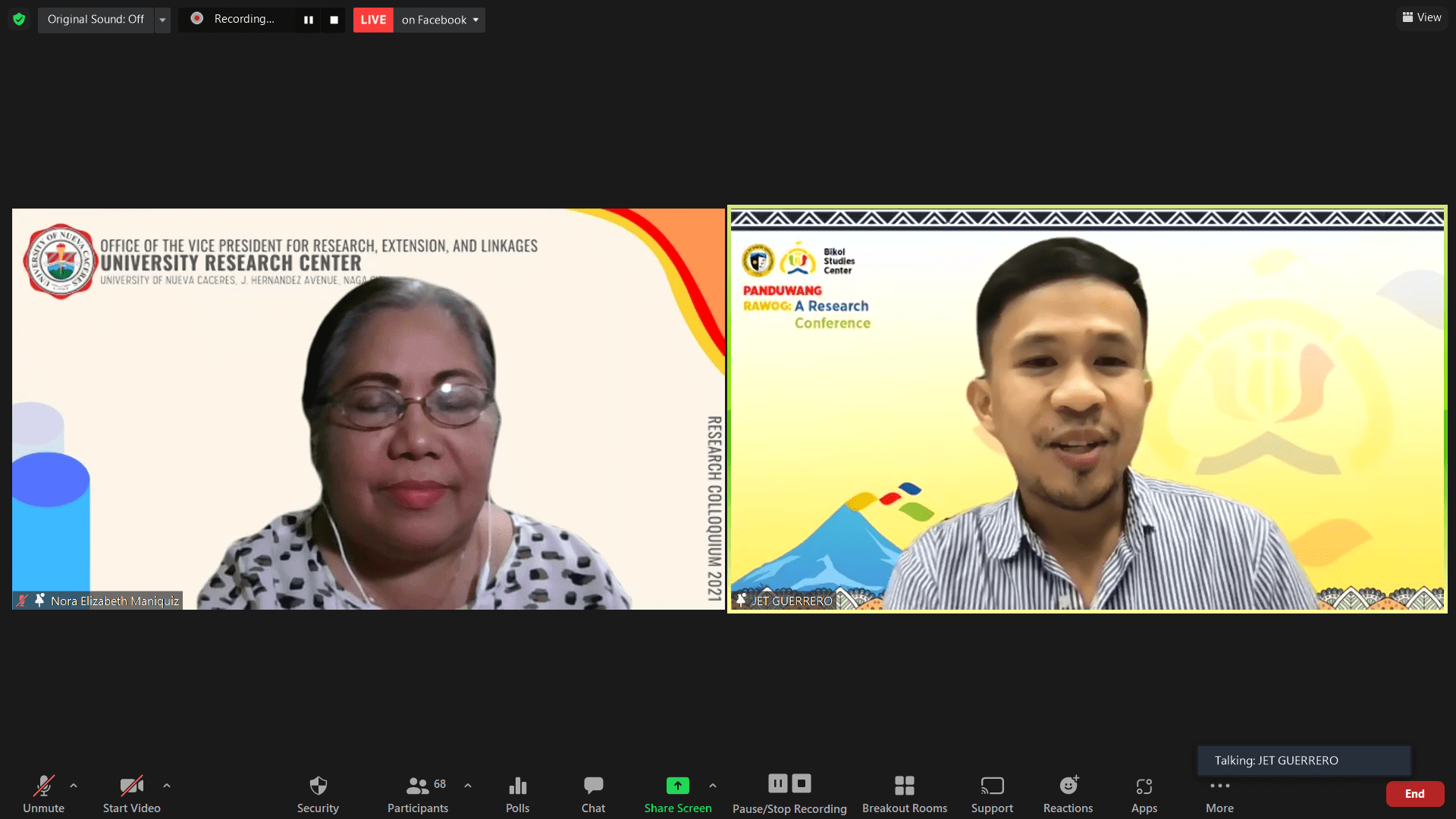Viewport: 1456px width, 819px height.
Task: Pause the recording in top bar
Action: [x=309, y=20]
